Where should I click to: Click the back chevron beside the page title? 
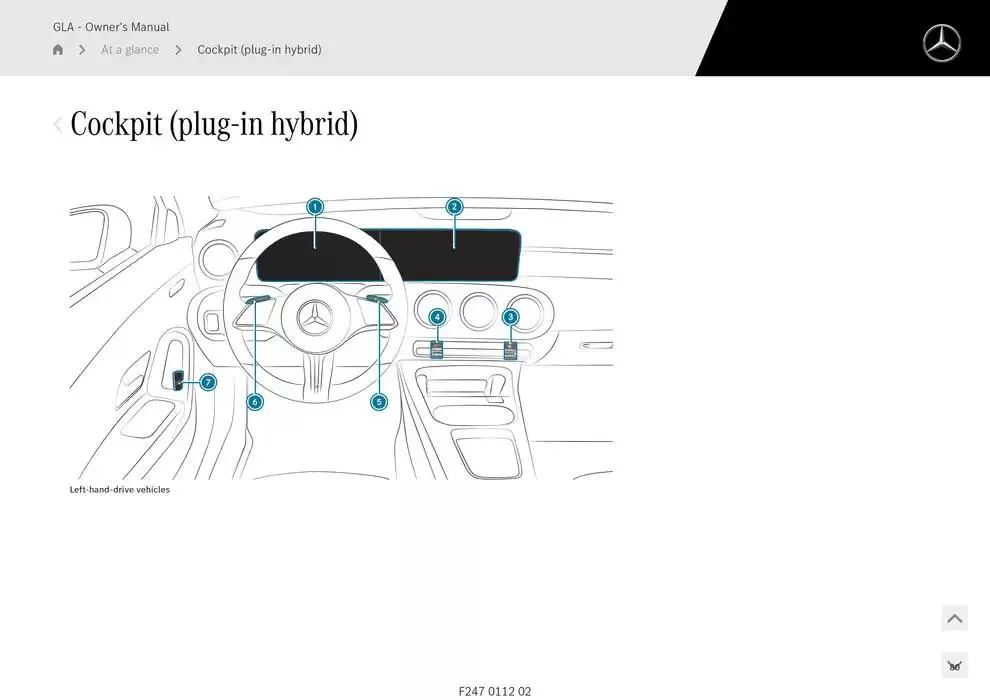pos(57,124)
